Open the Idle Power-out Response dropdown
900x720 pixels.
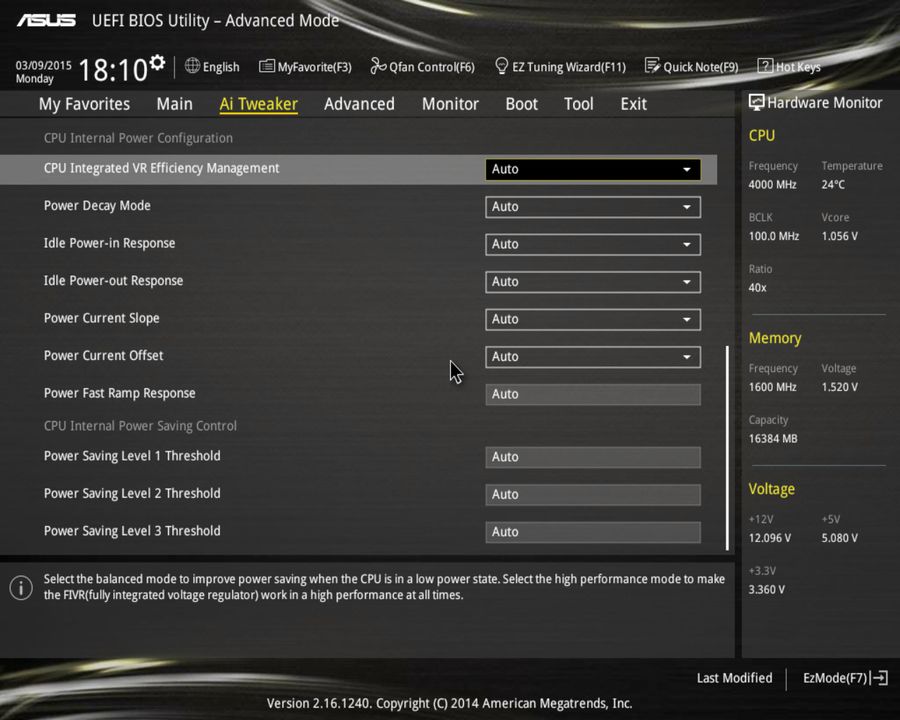[593, 281]
